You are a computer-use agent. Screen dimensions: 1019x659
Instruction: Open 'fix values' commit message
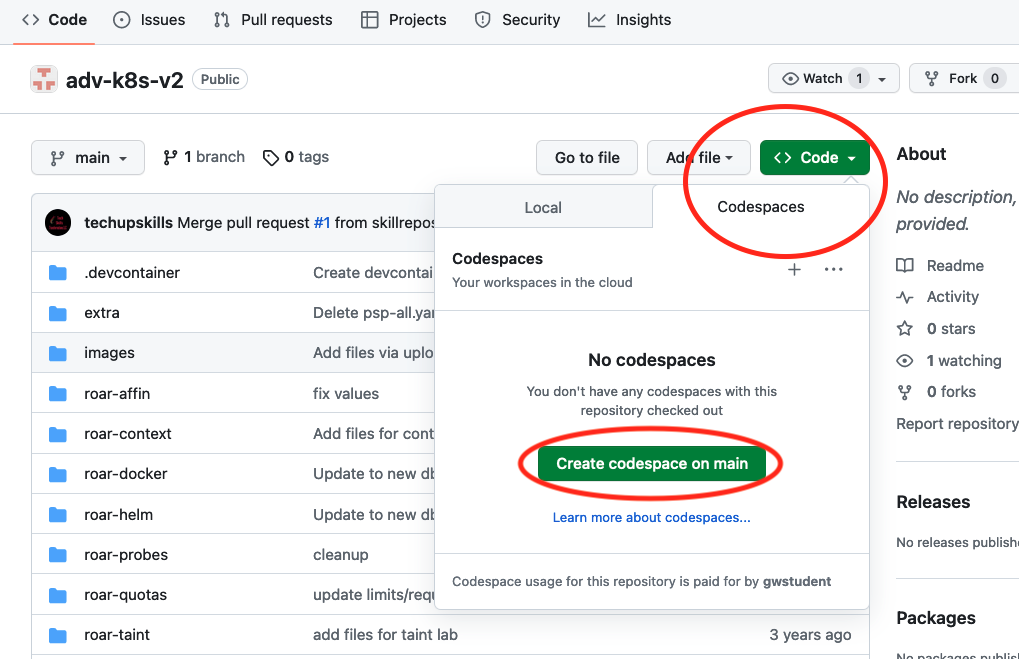point(346,393)
